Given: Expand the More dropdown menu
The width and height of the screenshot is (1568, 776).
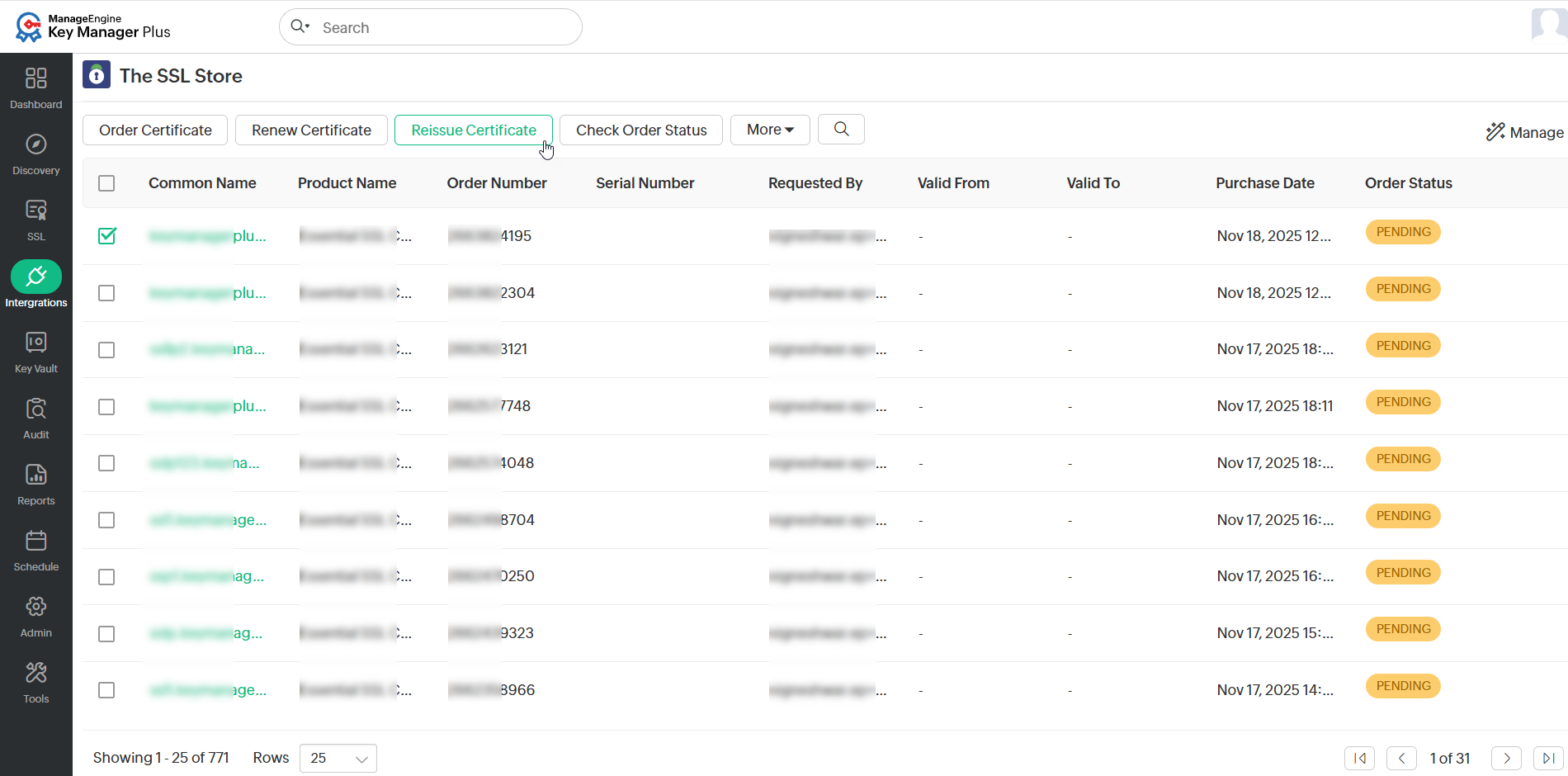Looking at the screenshot, I should [x=770, y=130].
